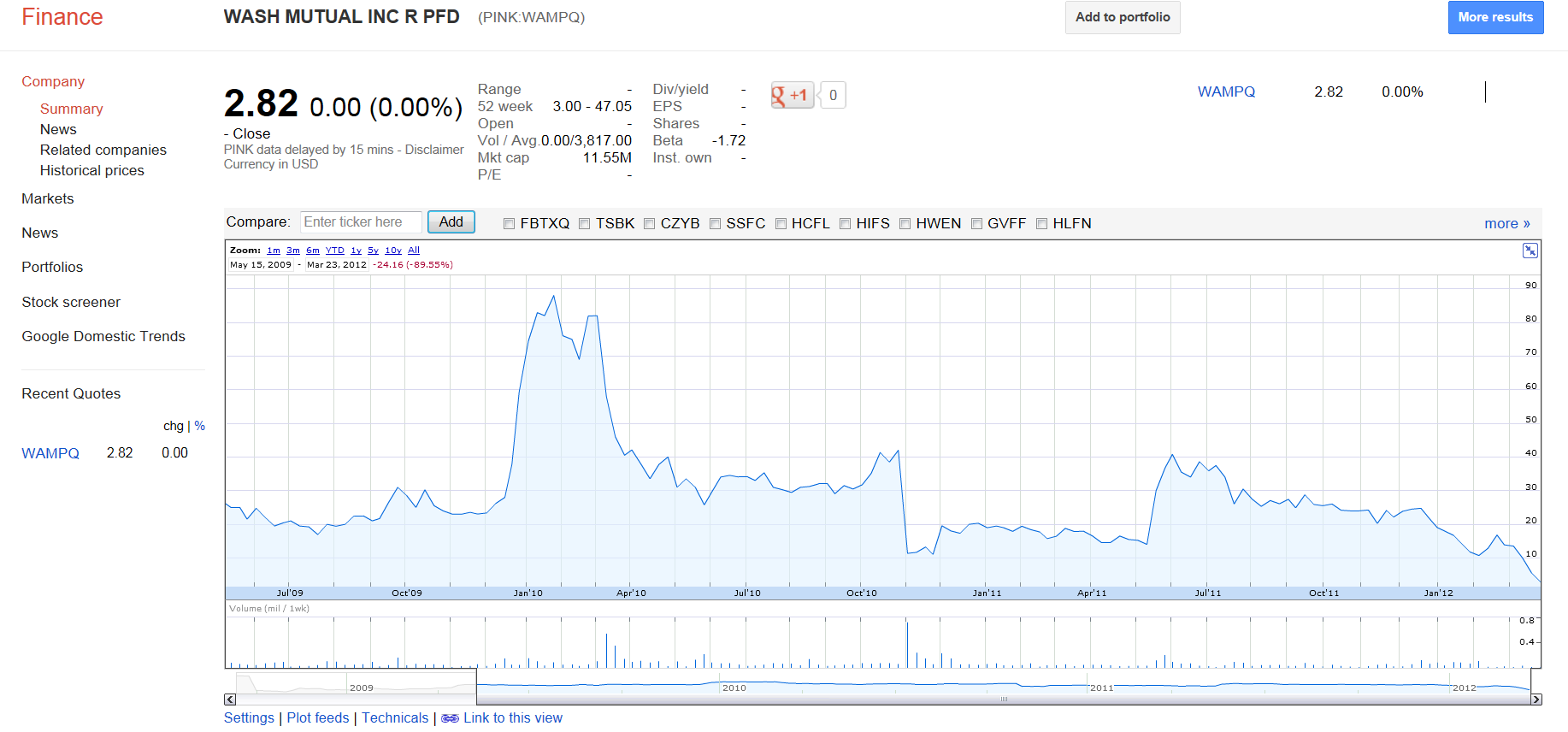Check the HWEN compare checkbox

[x=905, y=224]
